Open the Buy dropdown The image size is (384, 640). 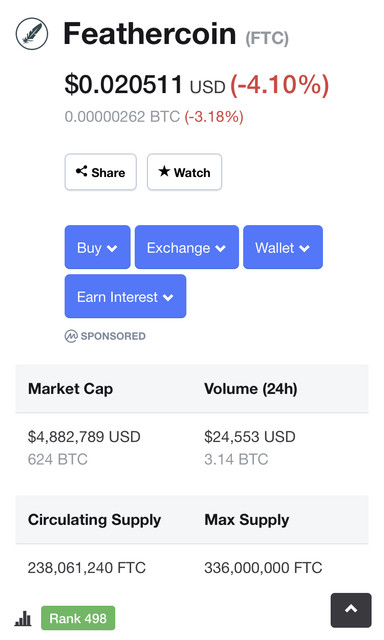click(98, 247)
